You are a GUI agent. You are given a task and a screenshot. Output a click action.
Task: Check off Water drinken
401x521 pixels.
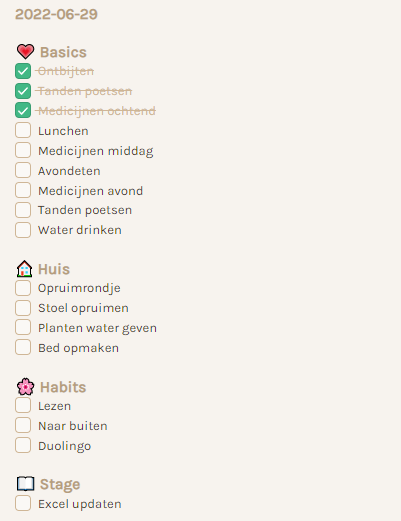23,230
